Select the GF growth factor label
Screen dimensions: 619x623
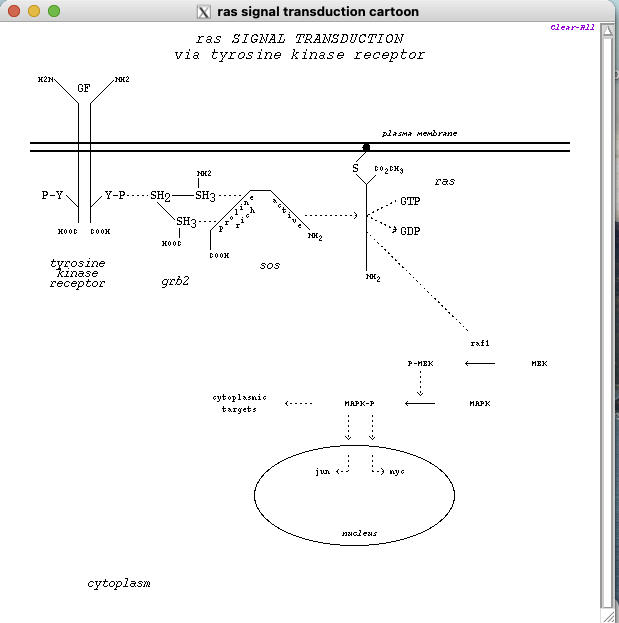coord(84,89)
